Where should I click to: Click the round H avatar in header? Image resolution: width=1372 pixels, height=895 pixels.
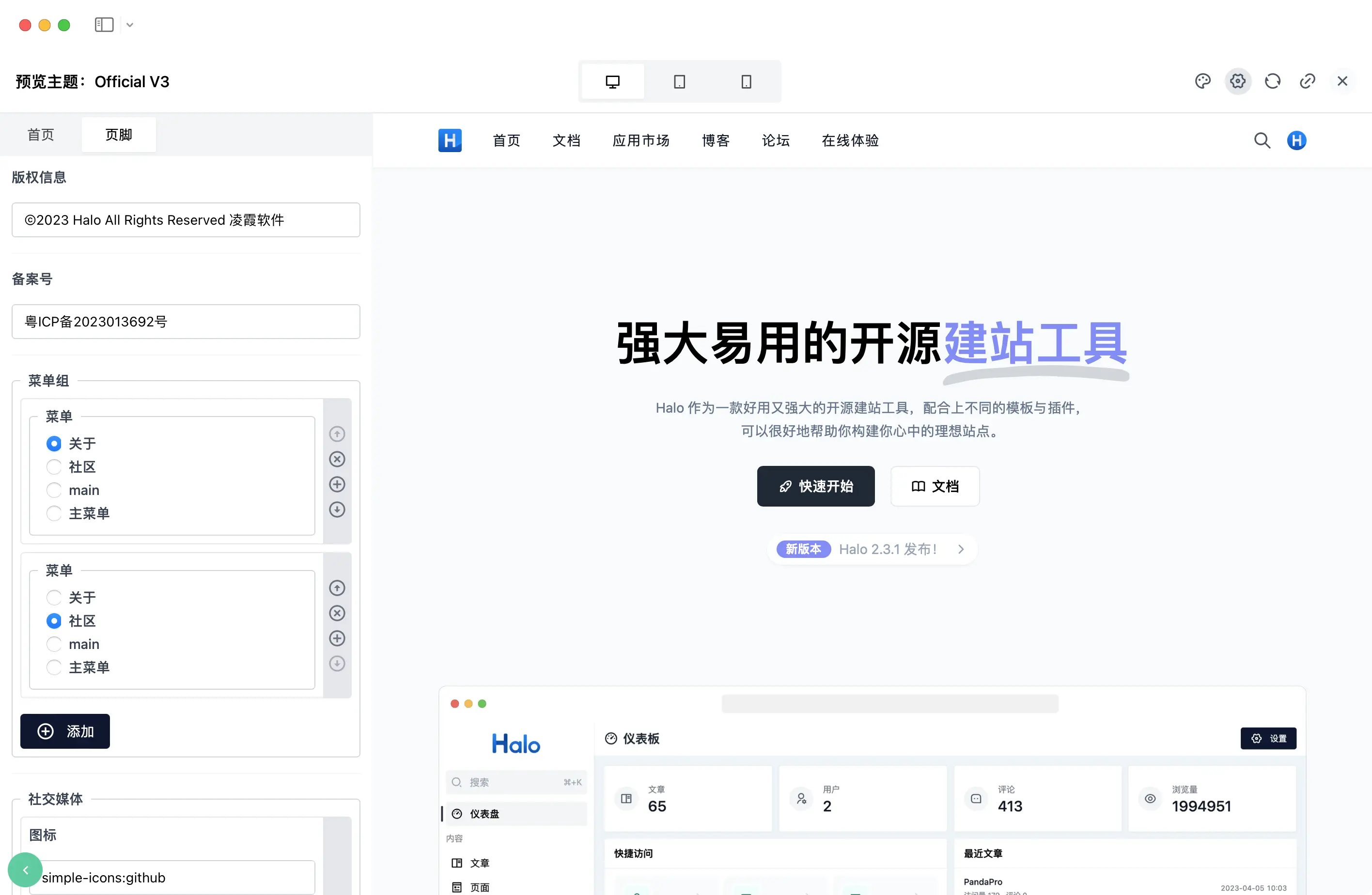click(x=1297, y=140)
